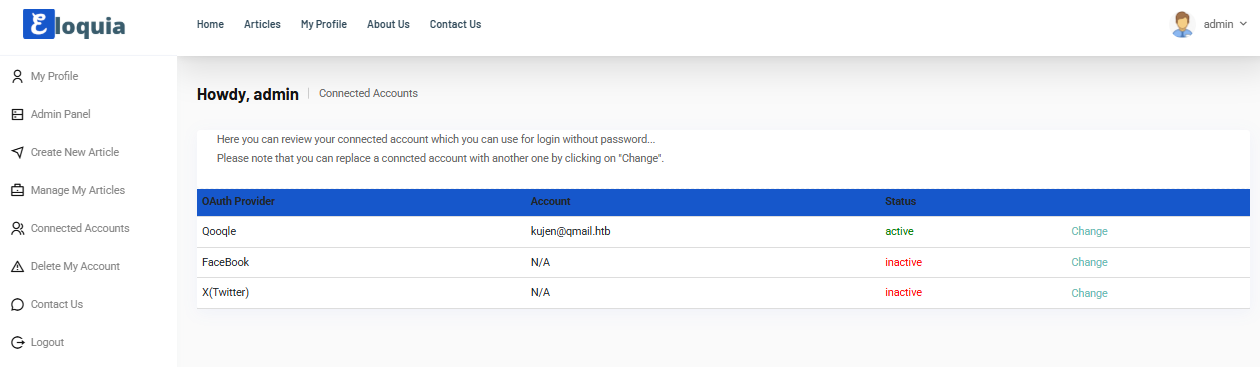
Task: Open the Home menu item
Action: (x=210, y=24)
